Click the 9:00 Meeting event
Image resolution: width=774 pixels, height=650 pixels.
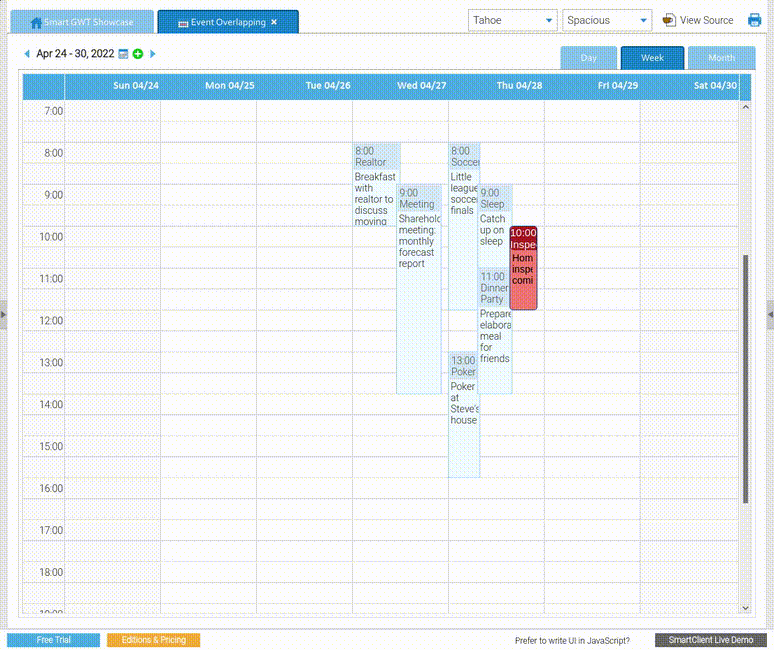(419, 289)
